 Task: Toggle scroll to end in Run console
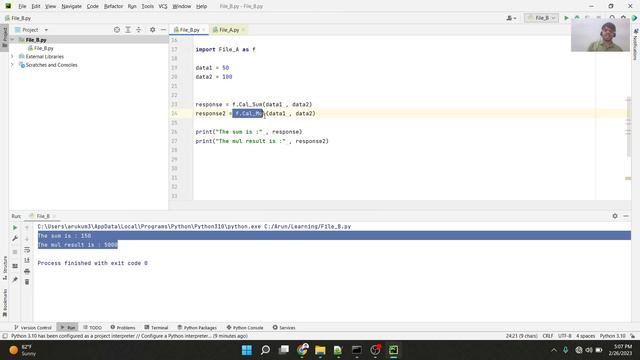pos(27,260)
